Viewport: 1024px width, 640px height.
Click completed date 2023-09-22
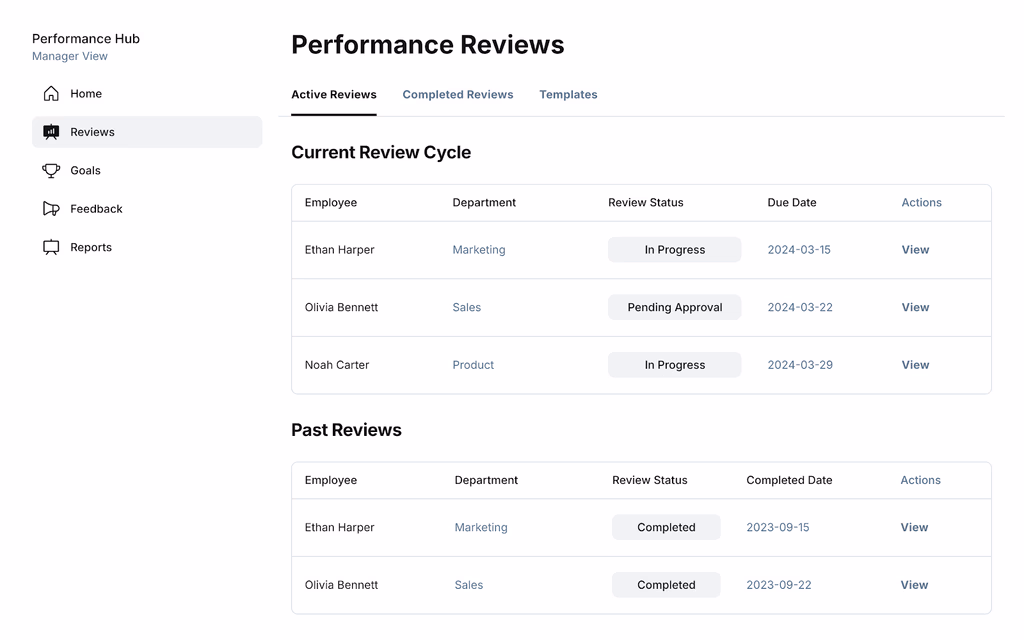(x=778, y=584)
